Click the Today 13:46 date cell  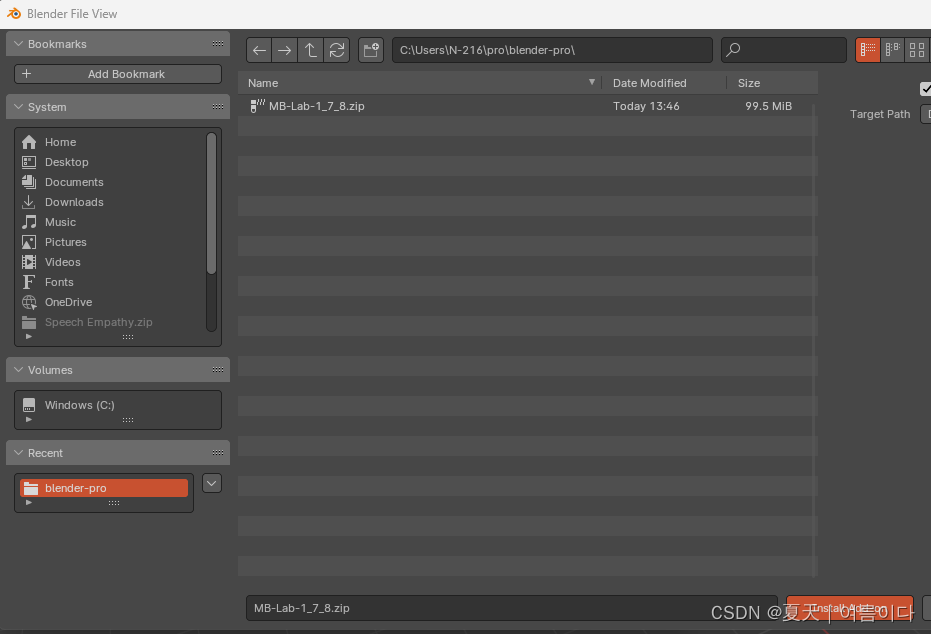pyautogui.click(x=646, y=106)
